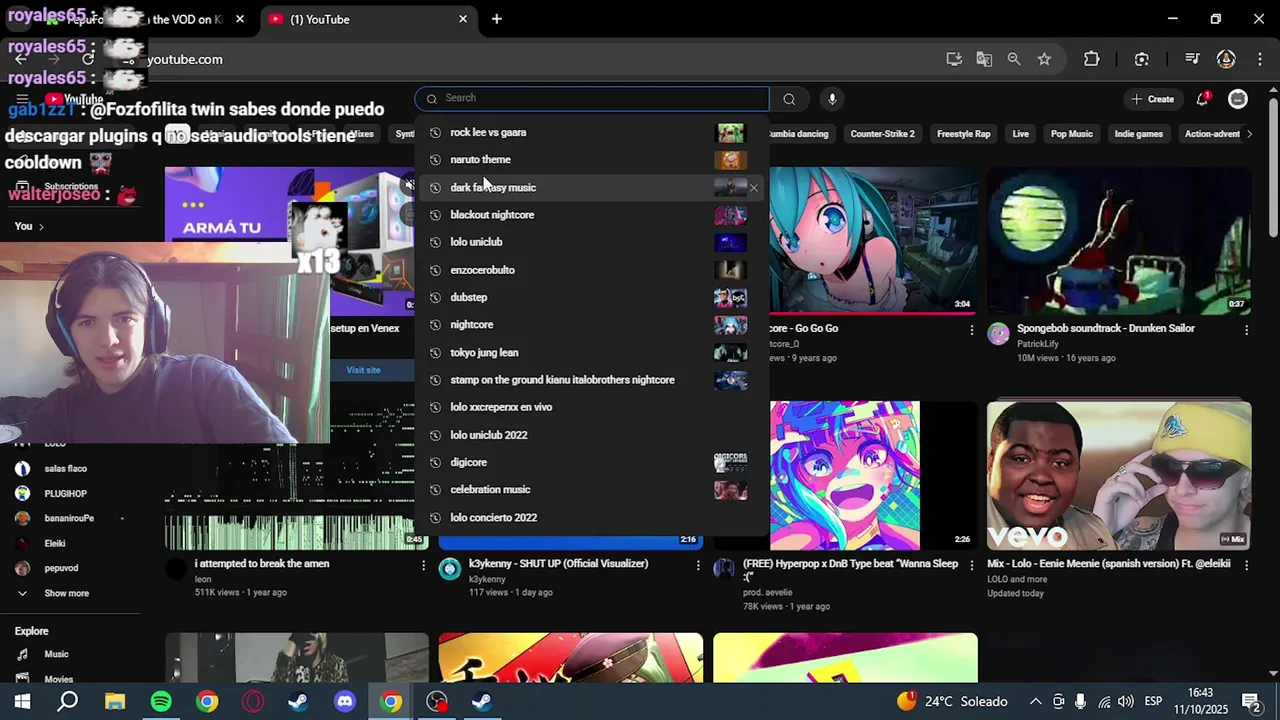Open Spongebob Drunken Sailor video thumbnail

[x=1118, y=240]
